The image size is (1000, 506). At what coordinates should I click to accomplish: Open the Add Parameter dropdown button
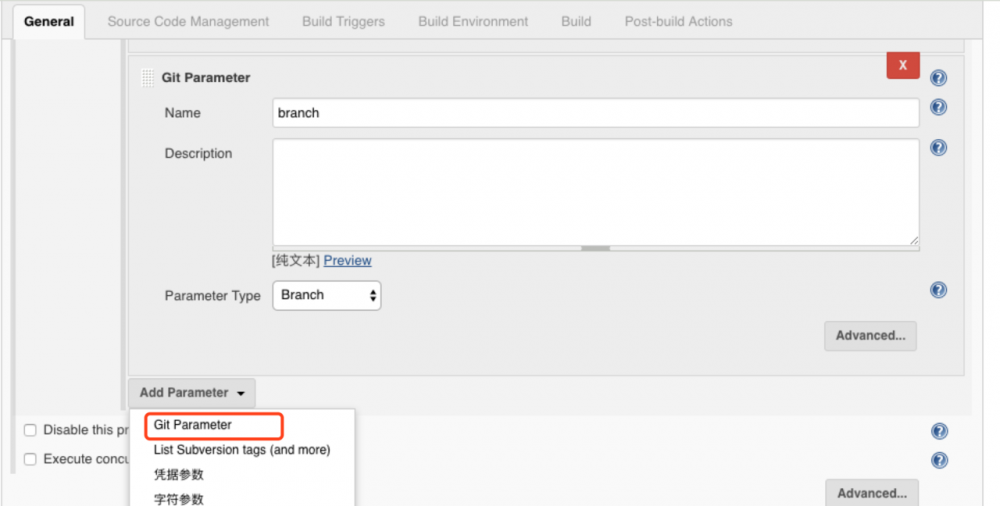[x=192, y=393]
